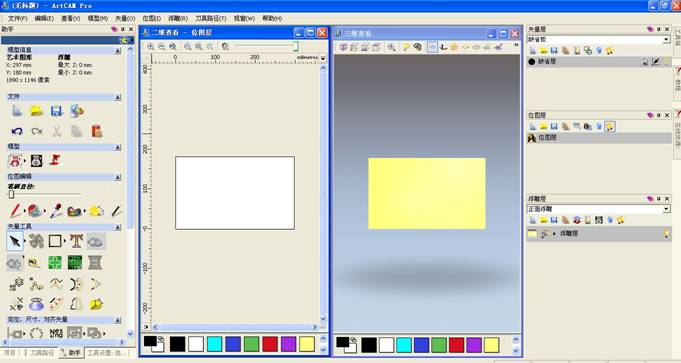
Task: Switch to the toolpaths tab at bottom
Action: (x=42, y=353)
